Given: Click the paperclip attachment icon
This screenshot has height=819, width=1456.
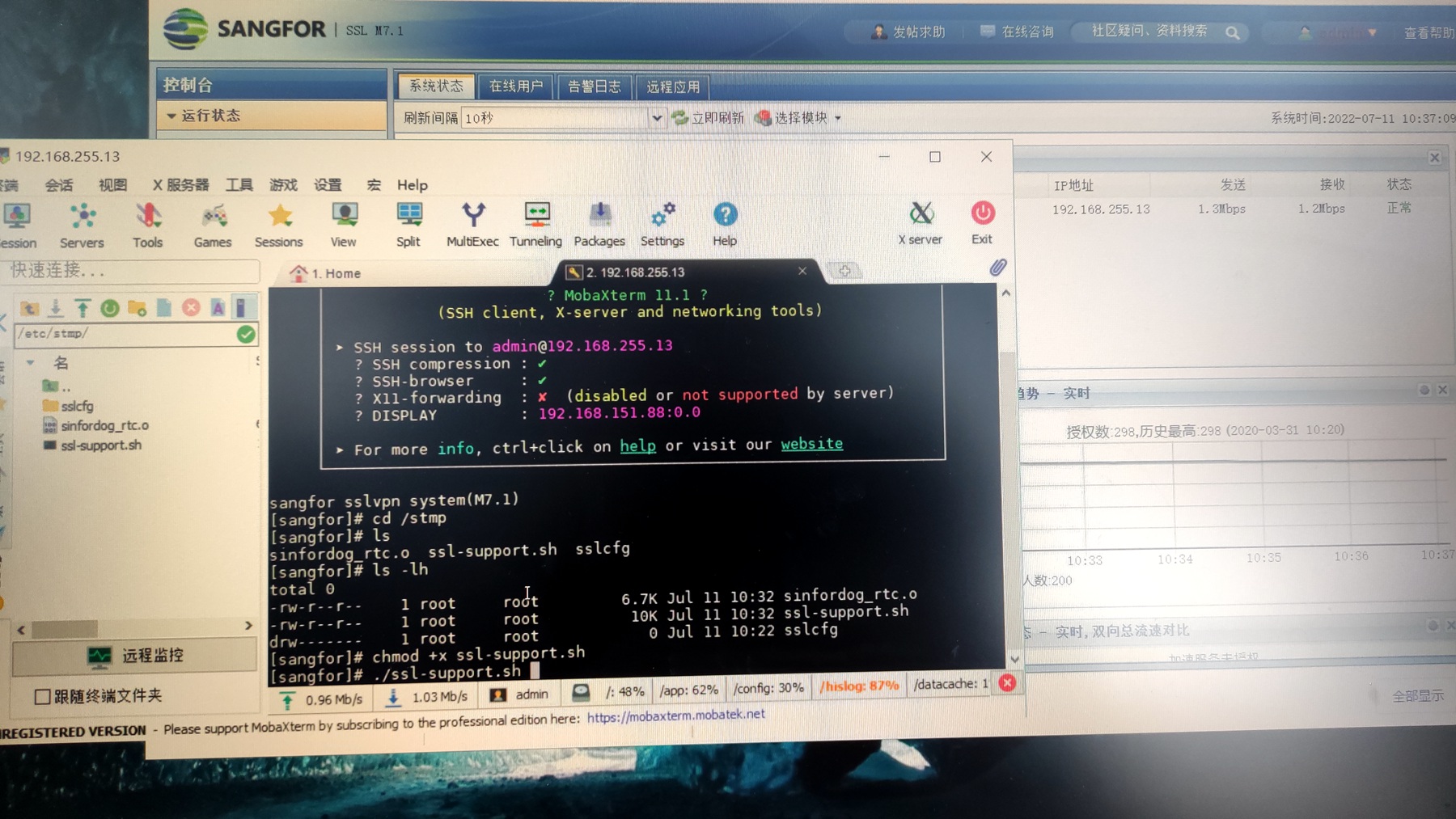Looking at the screenshot, I should click(998, 268).
